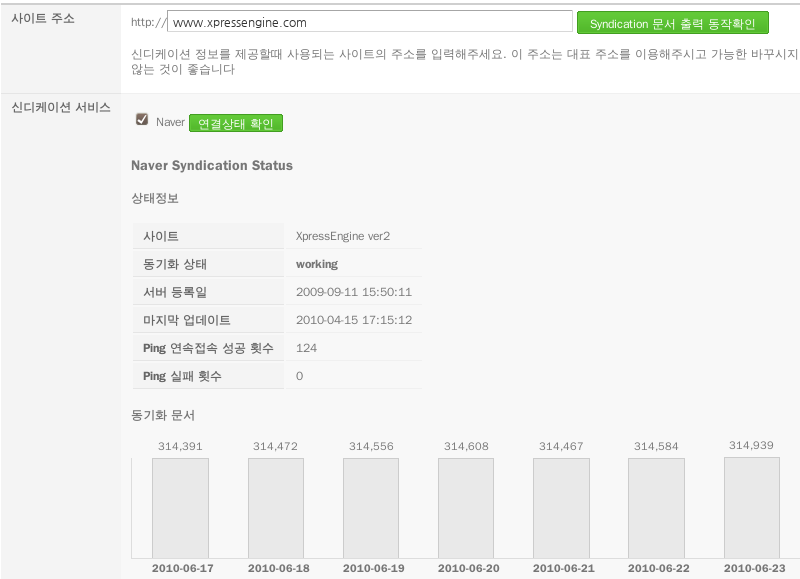Click the 'working' sync status value
This screenshot has width=800, height=579.
pos(317,264)
